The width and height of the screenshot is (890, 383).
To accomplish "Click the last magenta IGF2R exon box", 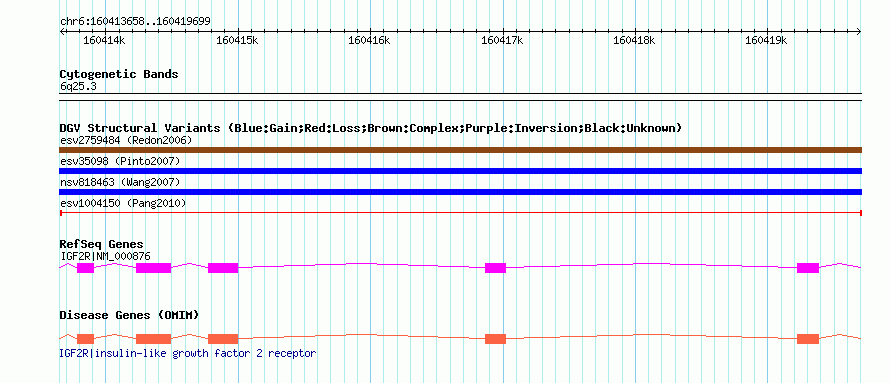I will point(808,268).
